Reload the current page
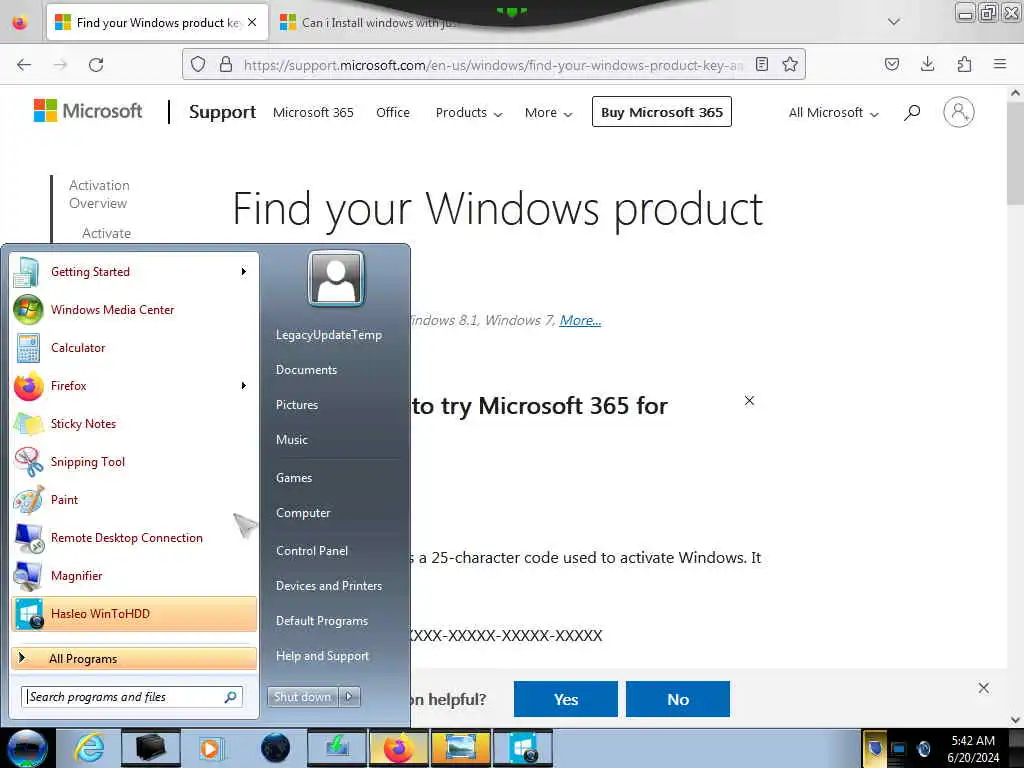The width and height of the screenshot is (1024, 768). point(96,65)
